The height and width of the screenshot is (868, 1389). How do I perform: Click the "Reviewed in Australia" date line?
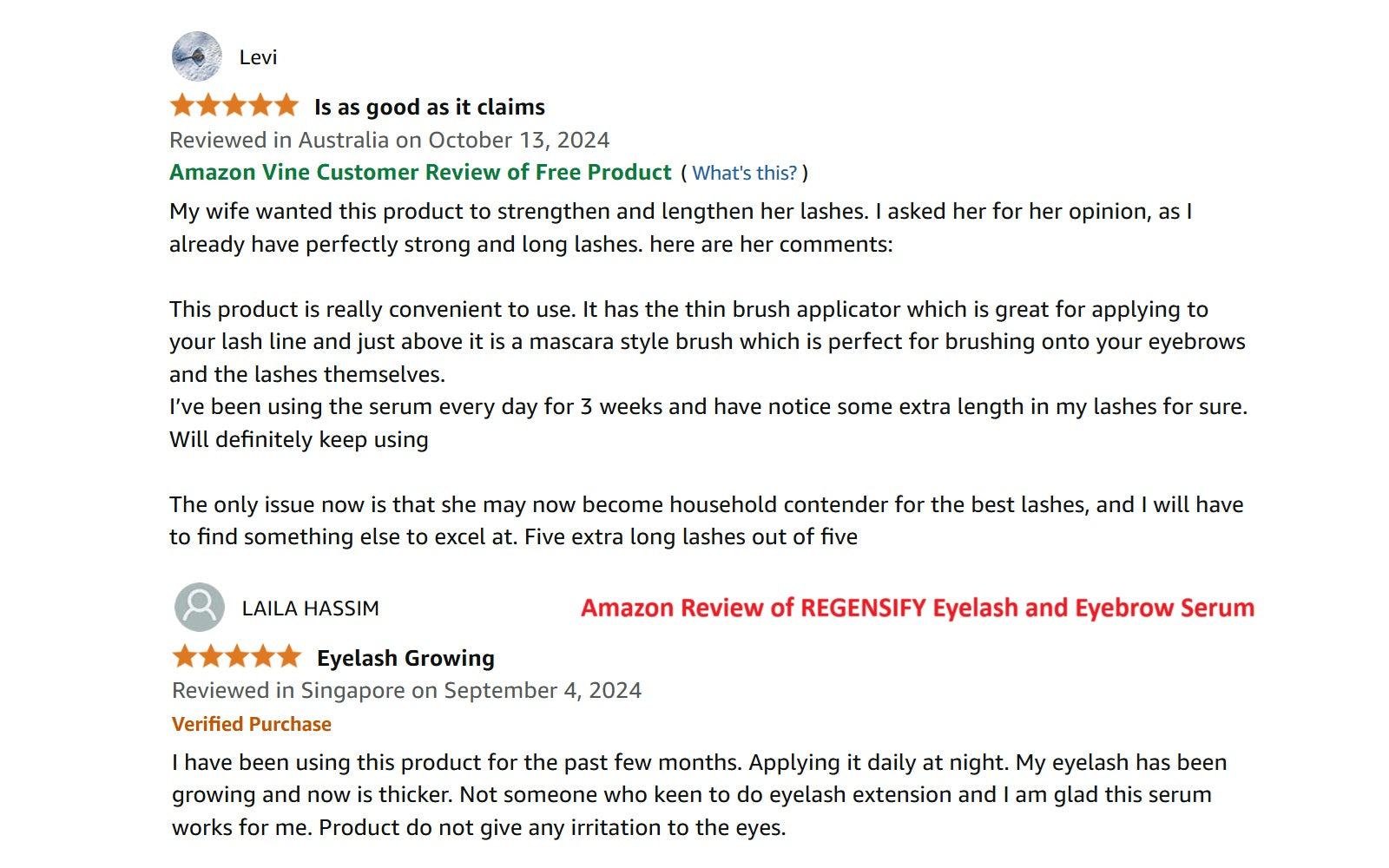[x=389, y=140]
